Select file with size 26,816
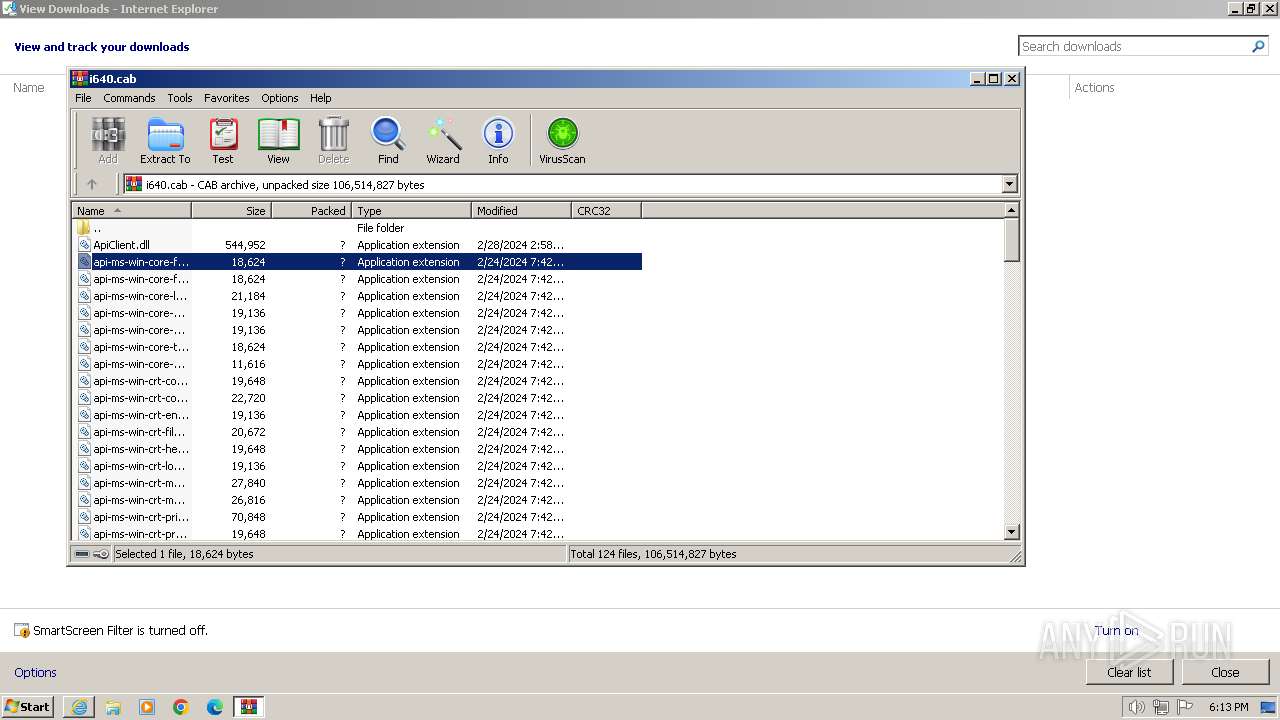Screen dimensions: 1280x720 [x=357, y=500]
